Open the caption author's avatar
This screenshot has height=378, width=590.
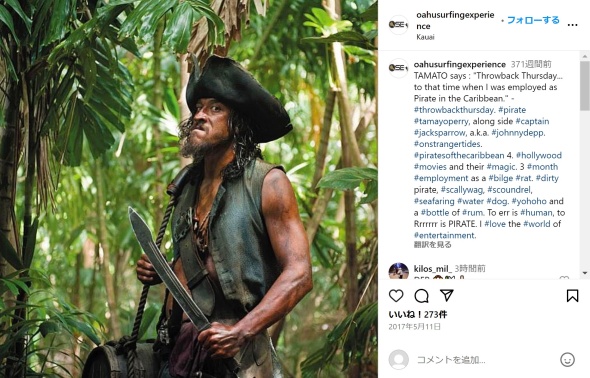pos(398,68)
